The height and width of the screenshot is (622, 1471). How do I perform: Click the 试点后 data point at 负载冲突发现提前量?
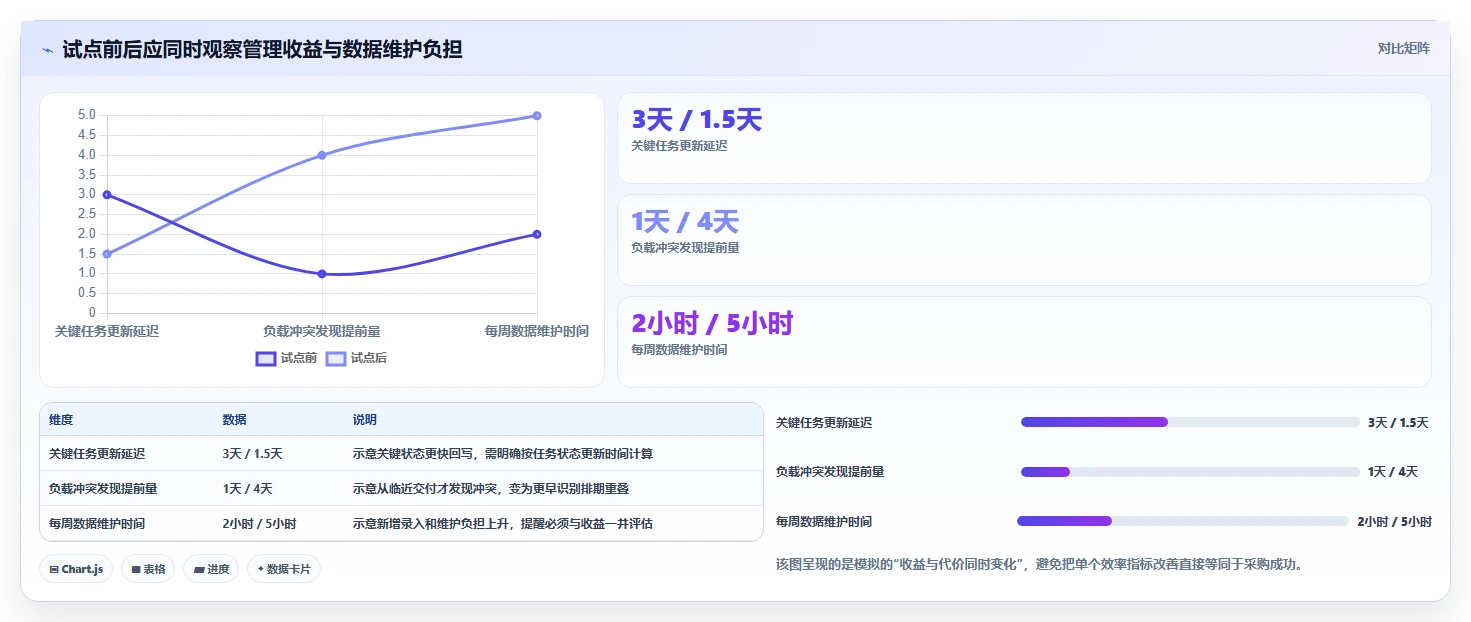[x=322, y=155]
